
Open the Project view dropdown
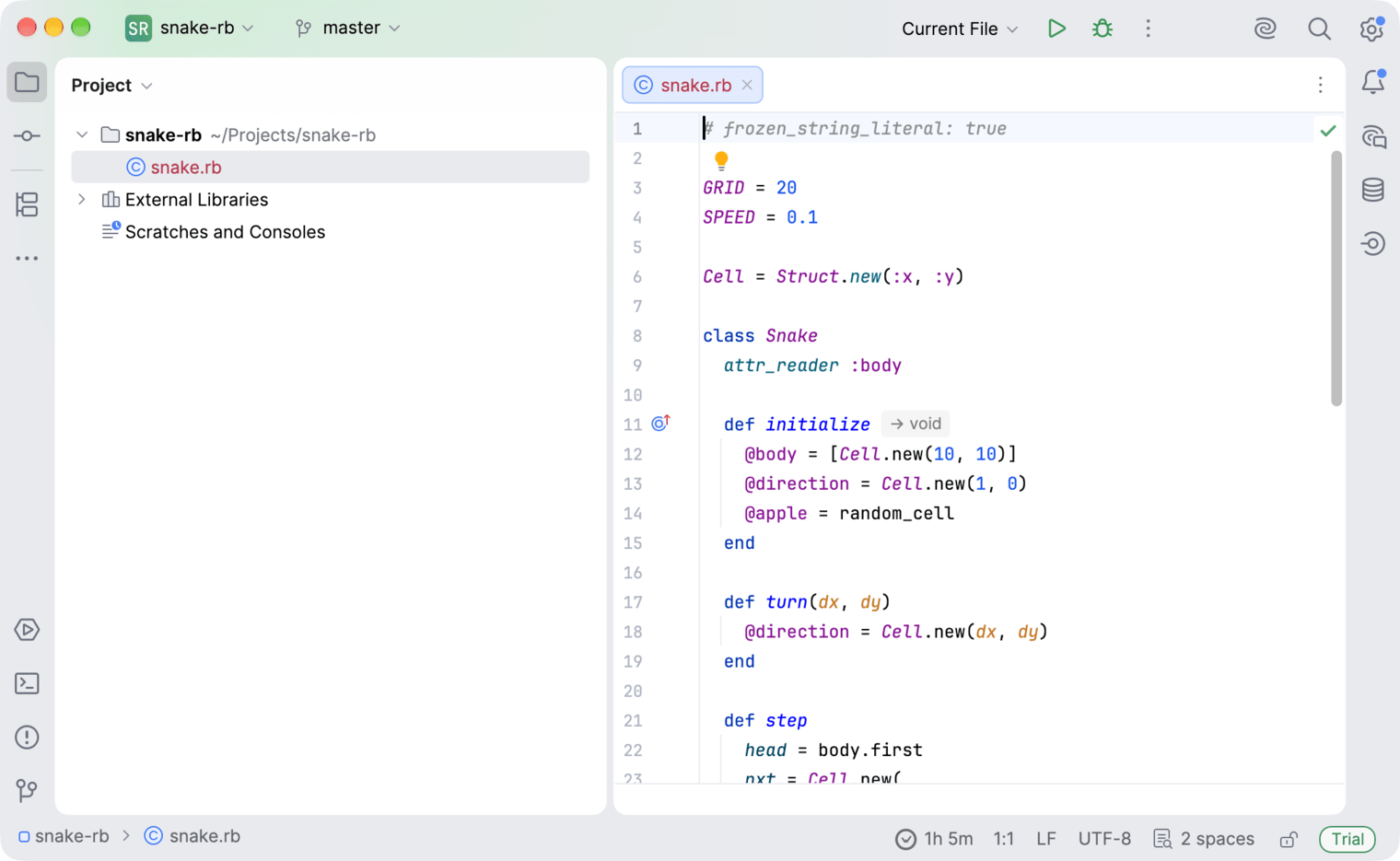click(111, 86)
